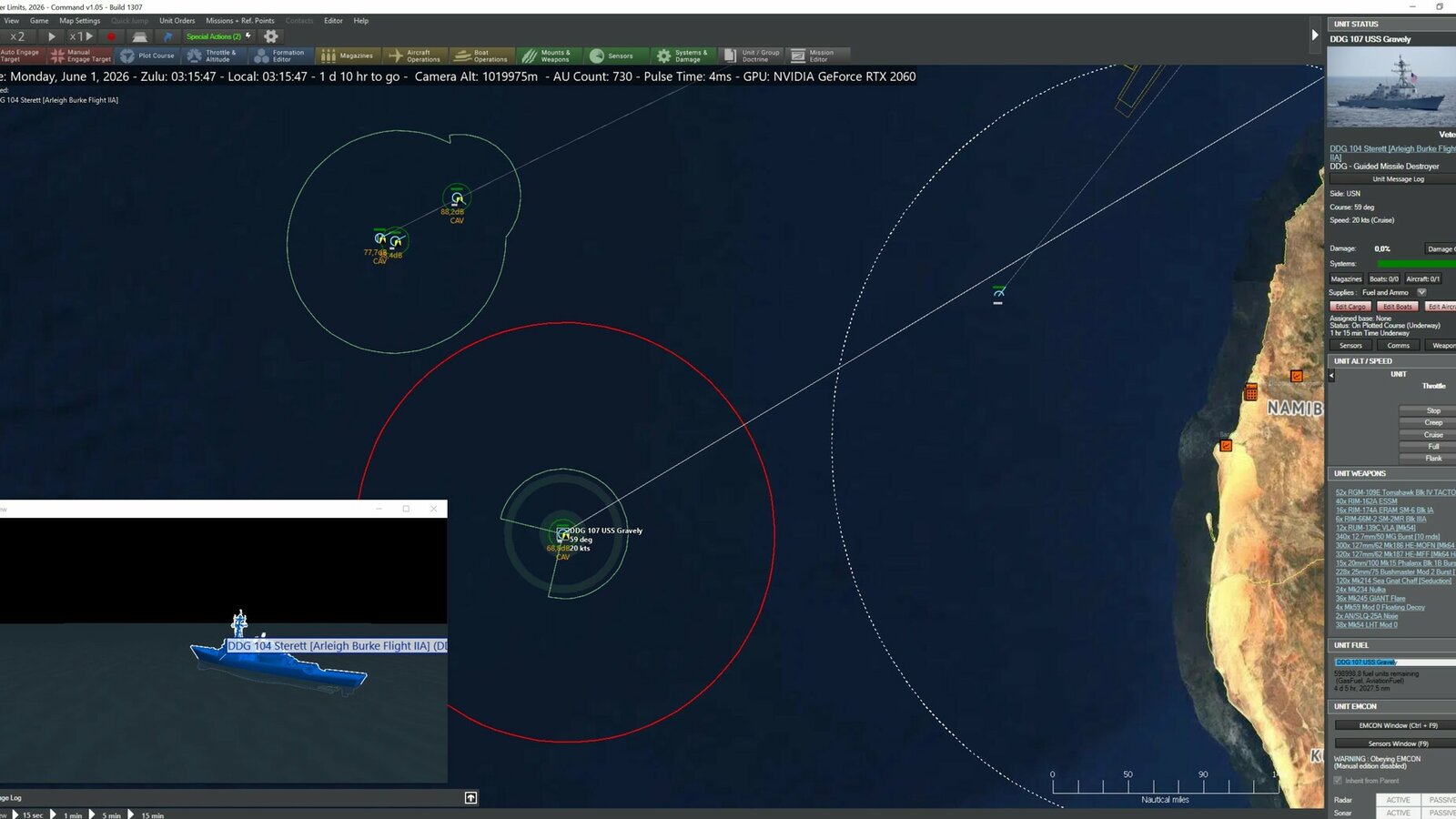
Task: Select the DDG 107 USS Gravely unit on map
Action: coord(562,534)
